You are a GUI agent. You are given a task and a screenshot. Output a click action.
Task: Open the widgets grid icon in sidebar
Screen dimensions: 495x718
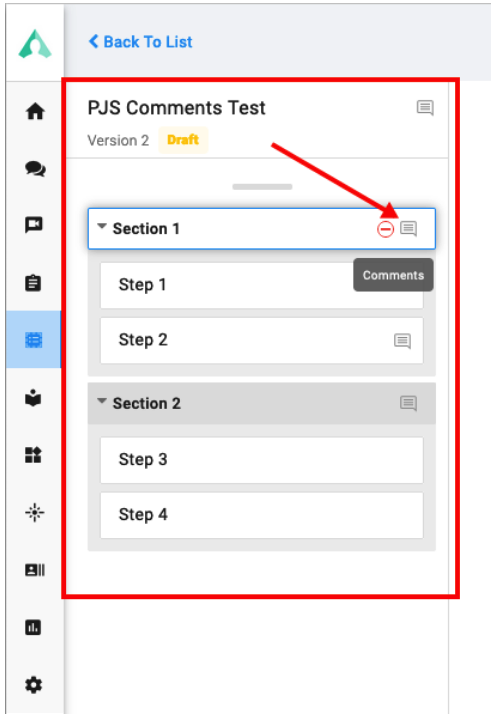(33, 455)
